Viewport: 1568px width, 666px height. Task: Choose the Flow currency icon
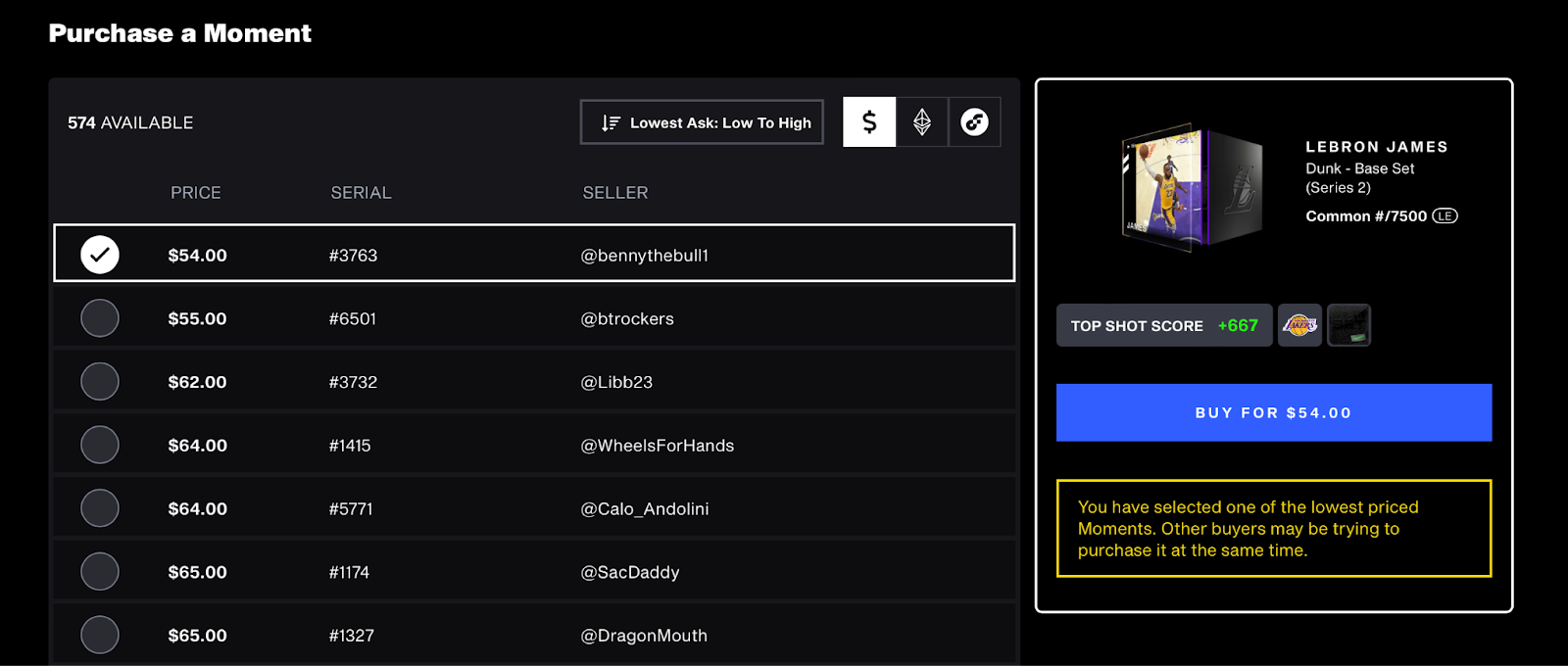[974, 122]
